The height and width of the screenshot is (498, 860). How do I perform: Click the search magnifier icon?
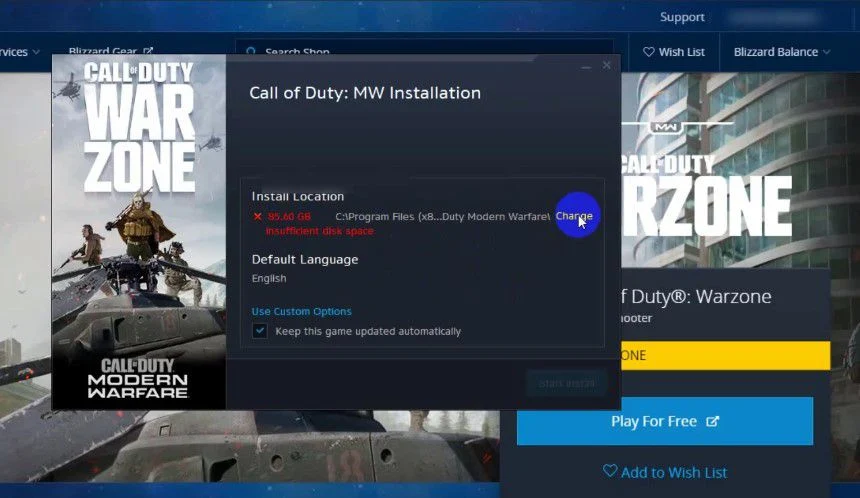click(x=251, y=50)
